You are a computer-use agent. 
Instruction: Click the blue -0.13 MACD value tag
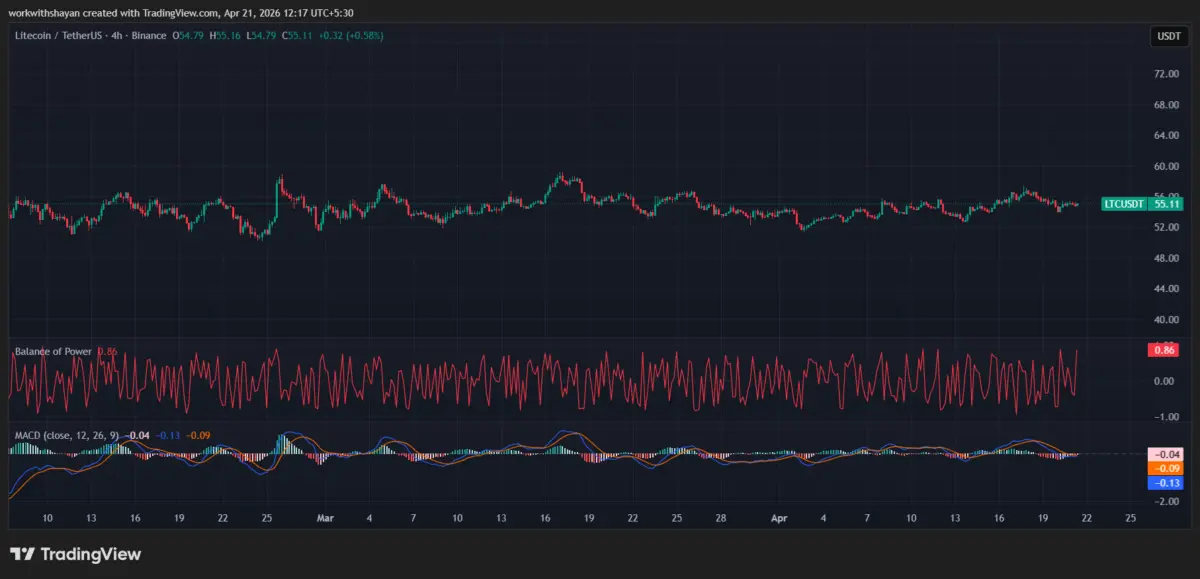(x=1165, y=482)
